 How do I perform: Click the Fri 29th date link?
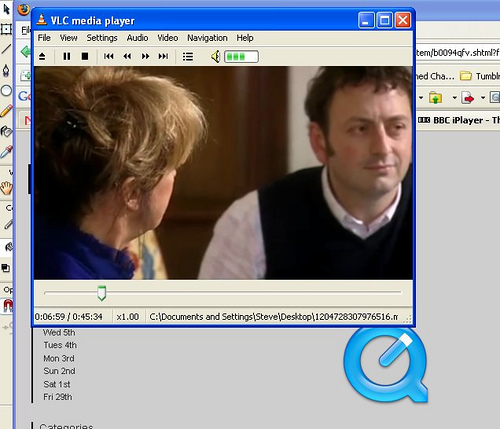(x=58, y=397)
